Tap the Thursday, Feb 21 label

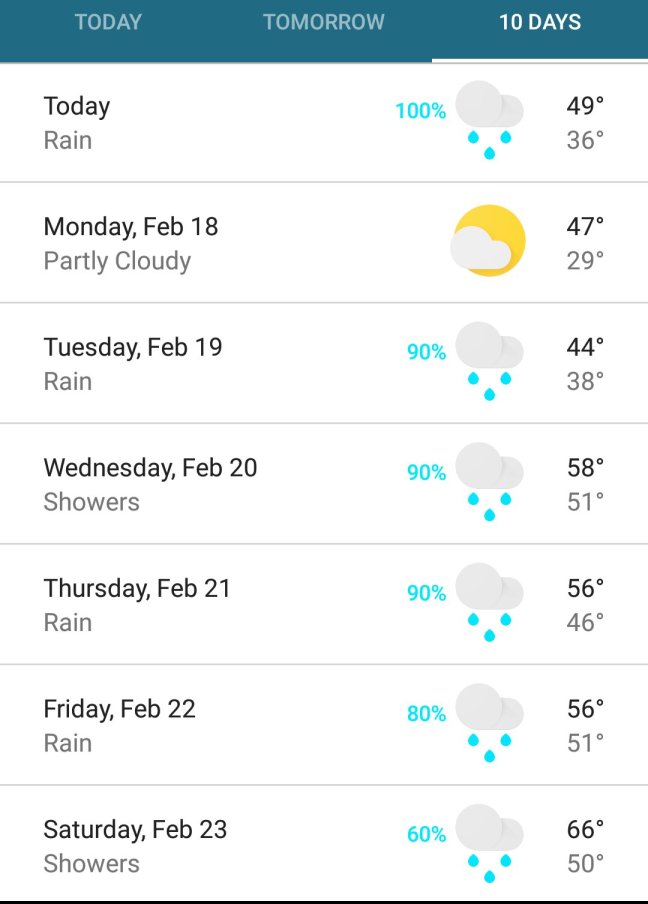pyautogui.click(x=137, y=588)
